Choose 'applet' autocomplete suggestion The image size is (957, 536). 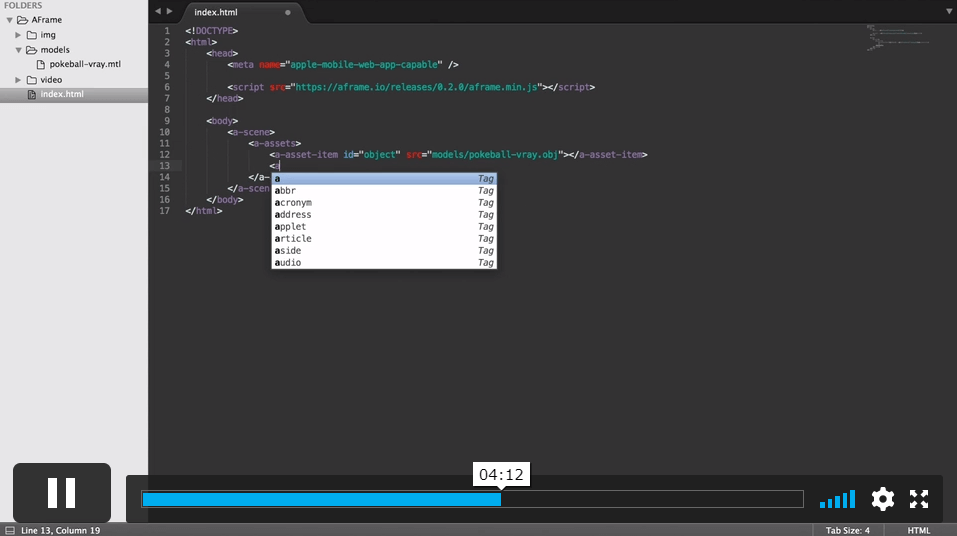coord(384,226)
